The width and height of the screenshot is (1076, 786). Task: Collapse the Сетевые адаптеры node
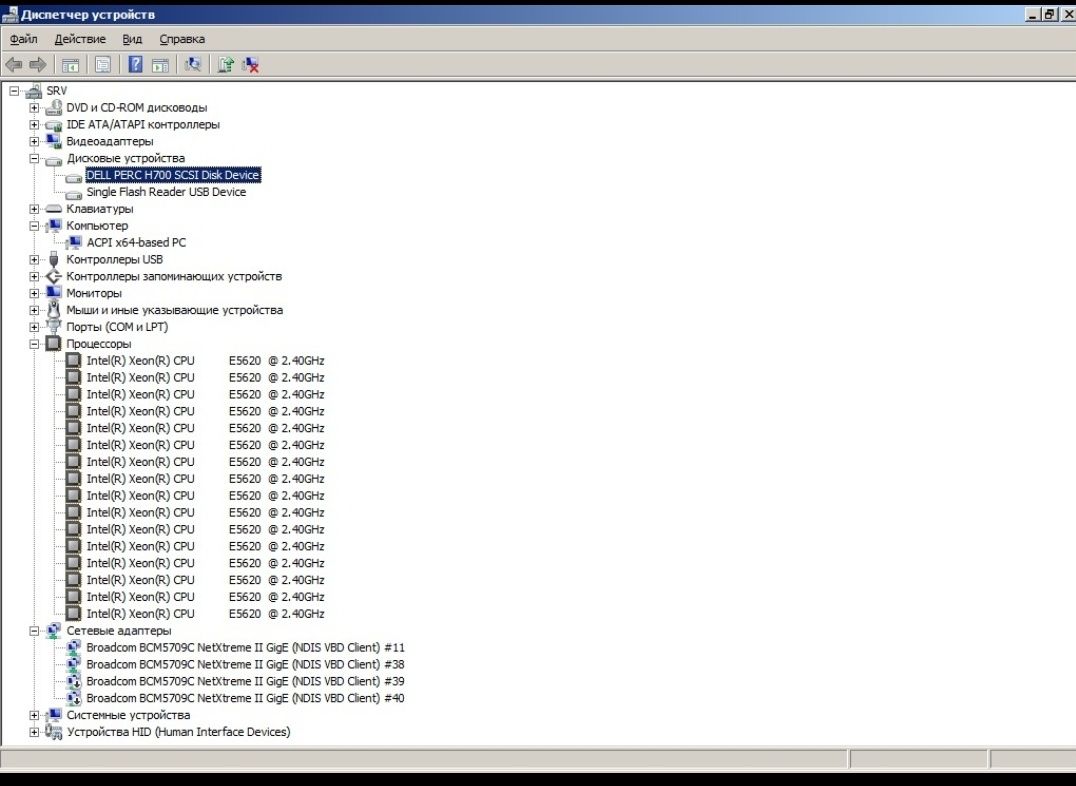click(x=34, y=631)
